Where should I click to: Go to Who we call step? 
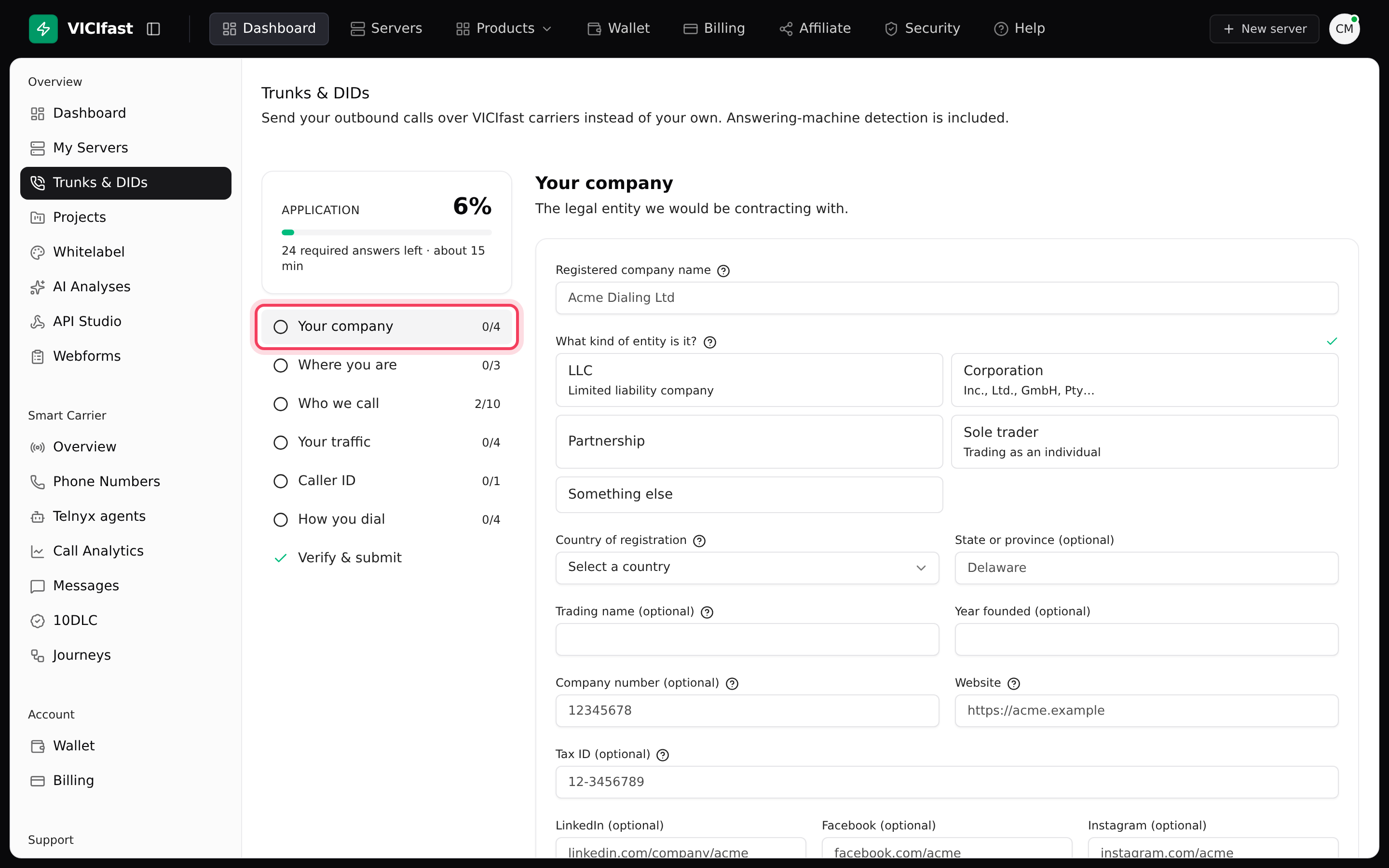point(386,404)
